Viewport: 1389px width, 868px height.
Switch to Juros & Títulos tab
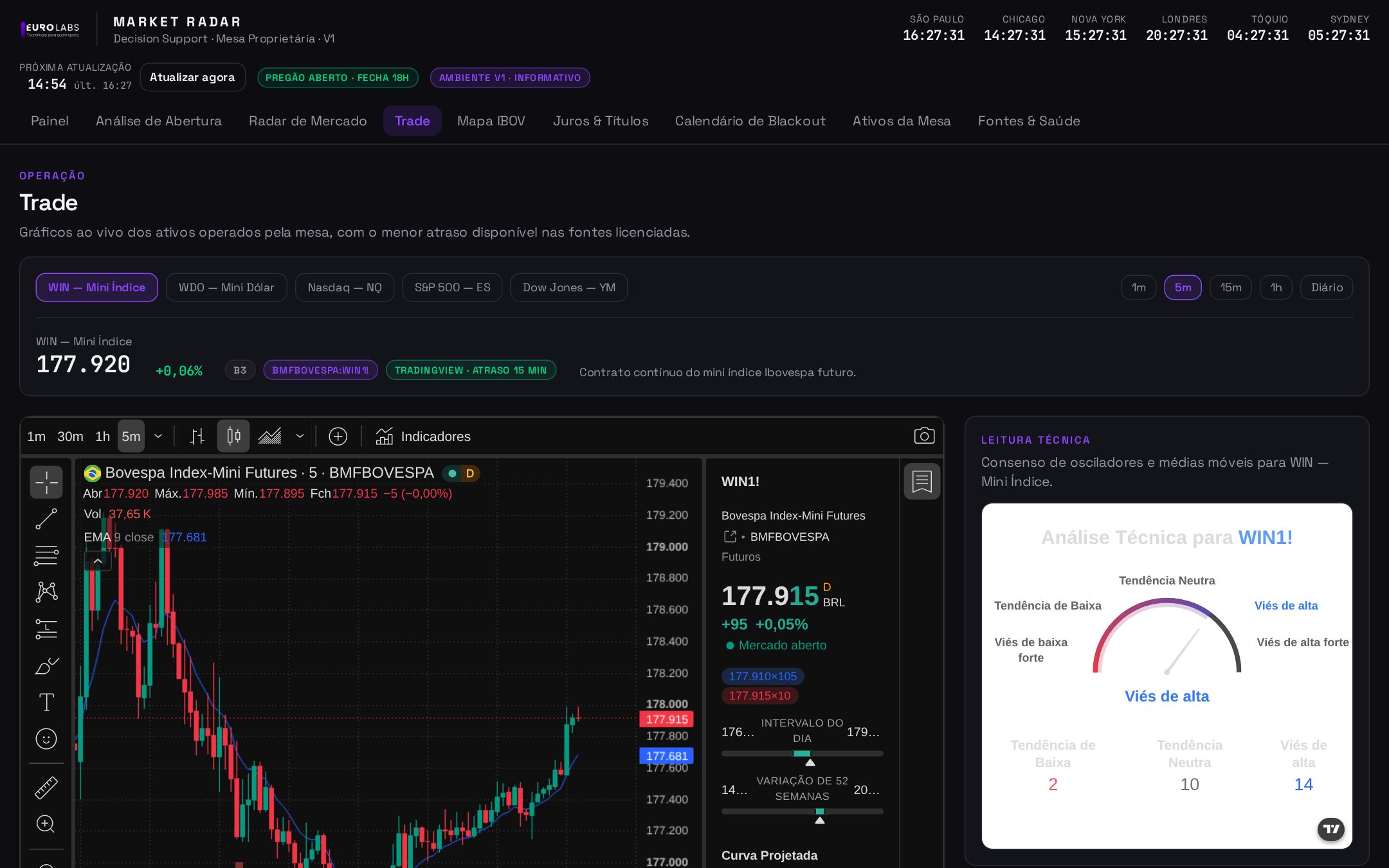coord(601,121)
